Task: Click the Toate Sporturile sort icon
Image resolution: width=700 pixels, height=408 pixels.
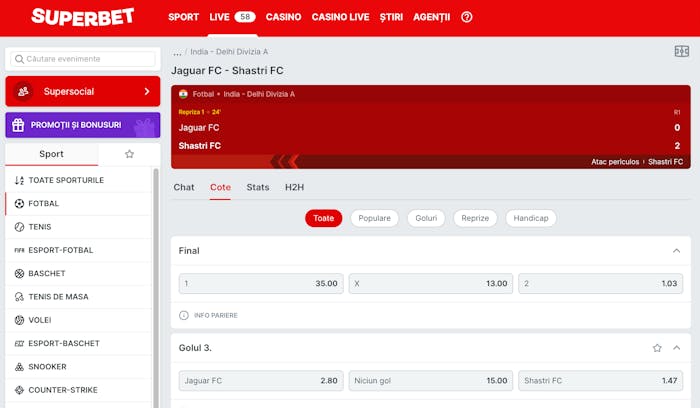Action: [x=19, y=180]
